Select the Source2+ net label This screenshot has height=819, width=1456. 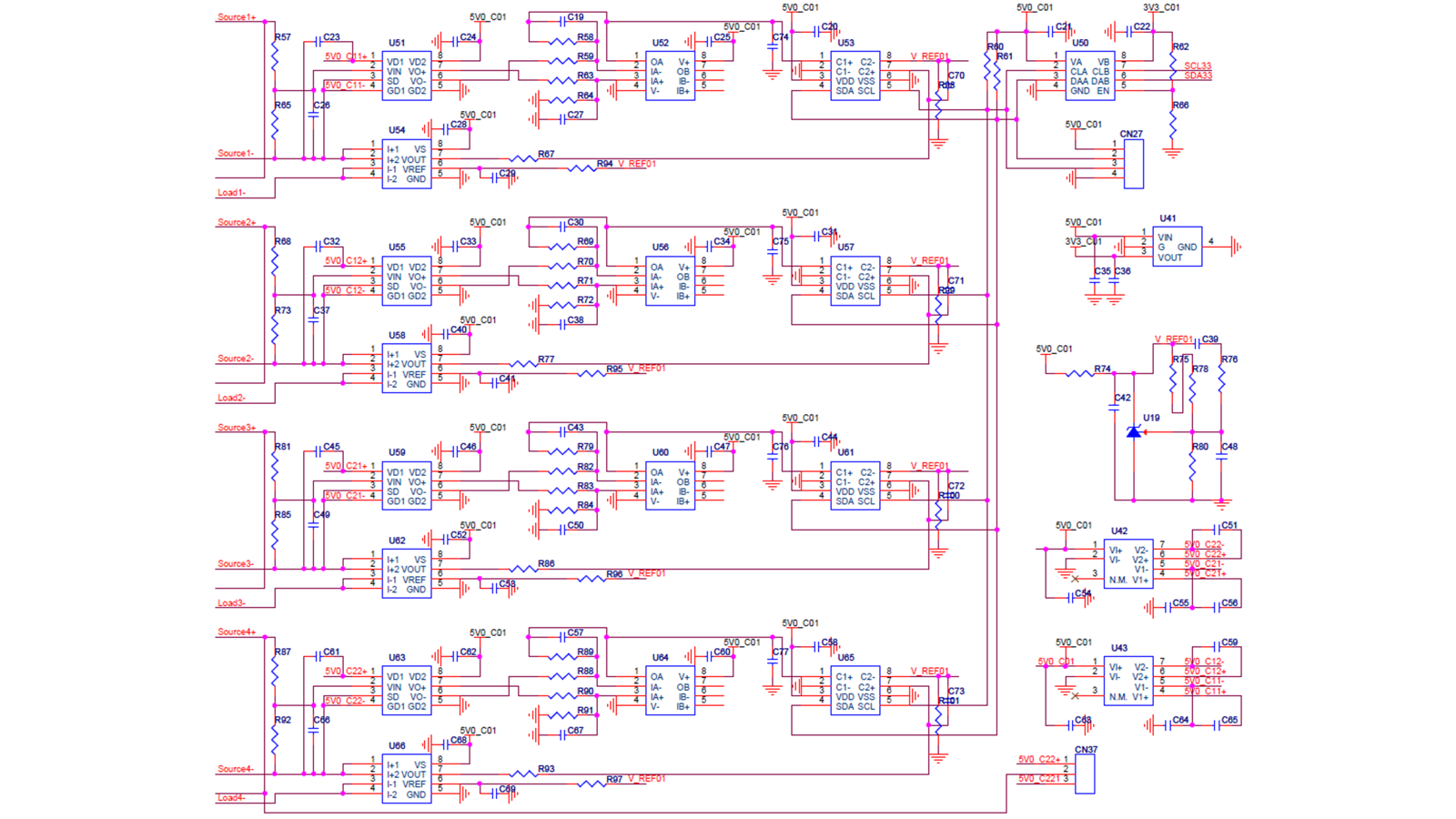(237, 223)
